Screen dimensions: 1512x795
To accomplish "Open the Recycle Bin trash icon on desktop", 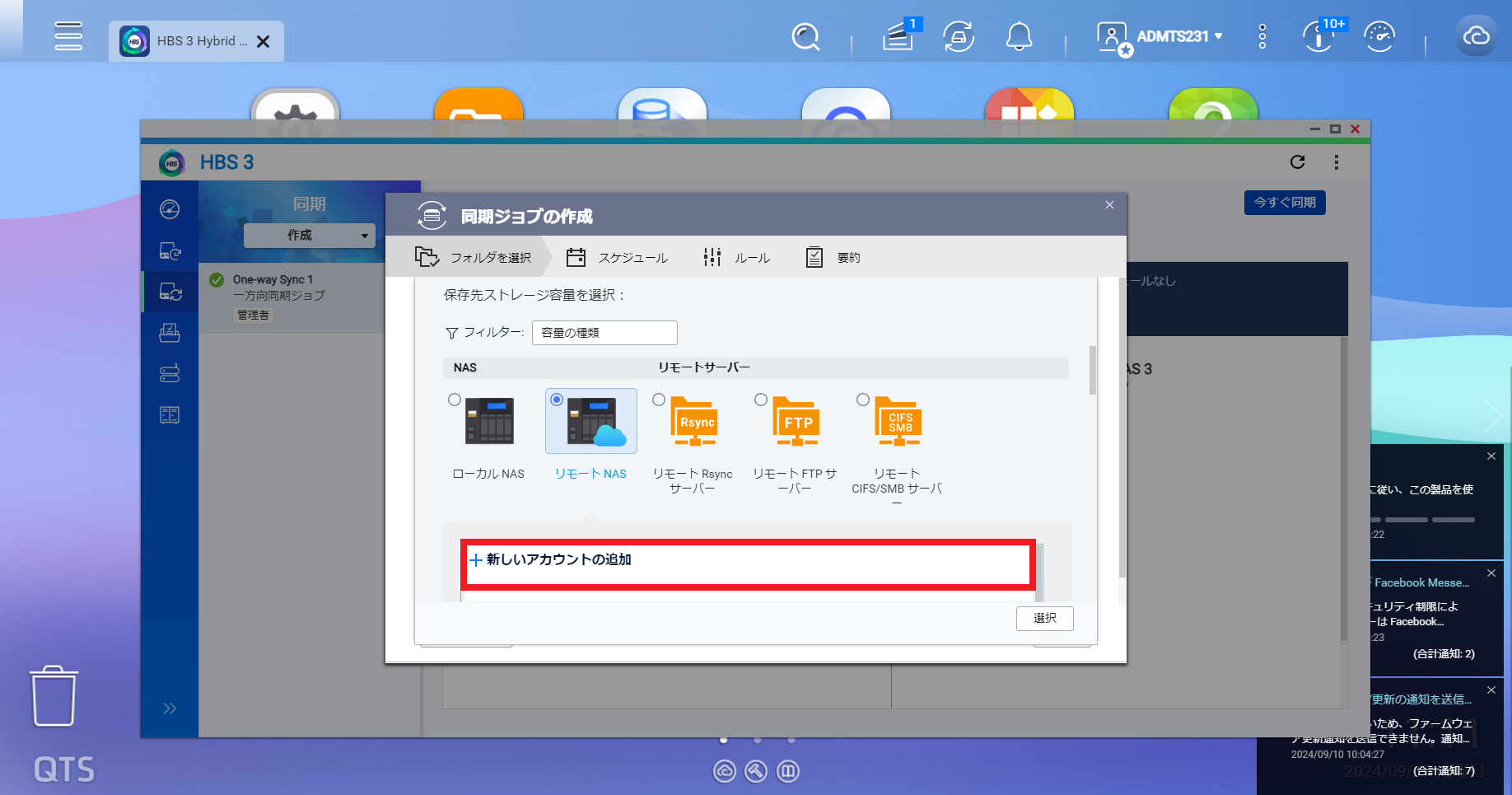I will click(x=54, y=696).
